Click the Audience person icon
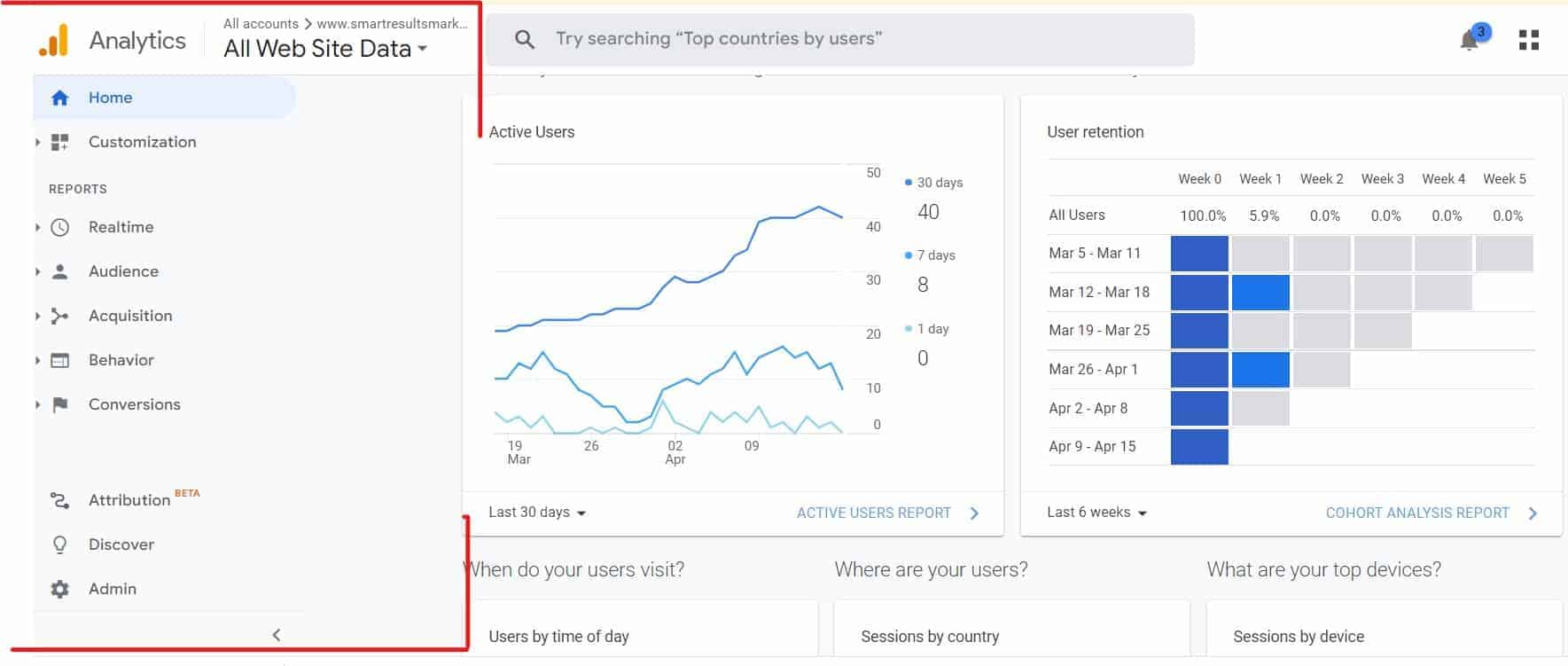 click(x=59, y=271)
